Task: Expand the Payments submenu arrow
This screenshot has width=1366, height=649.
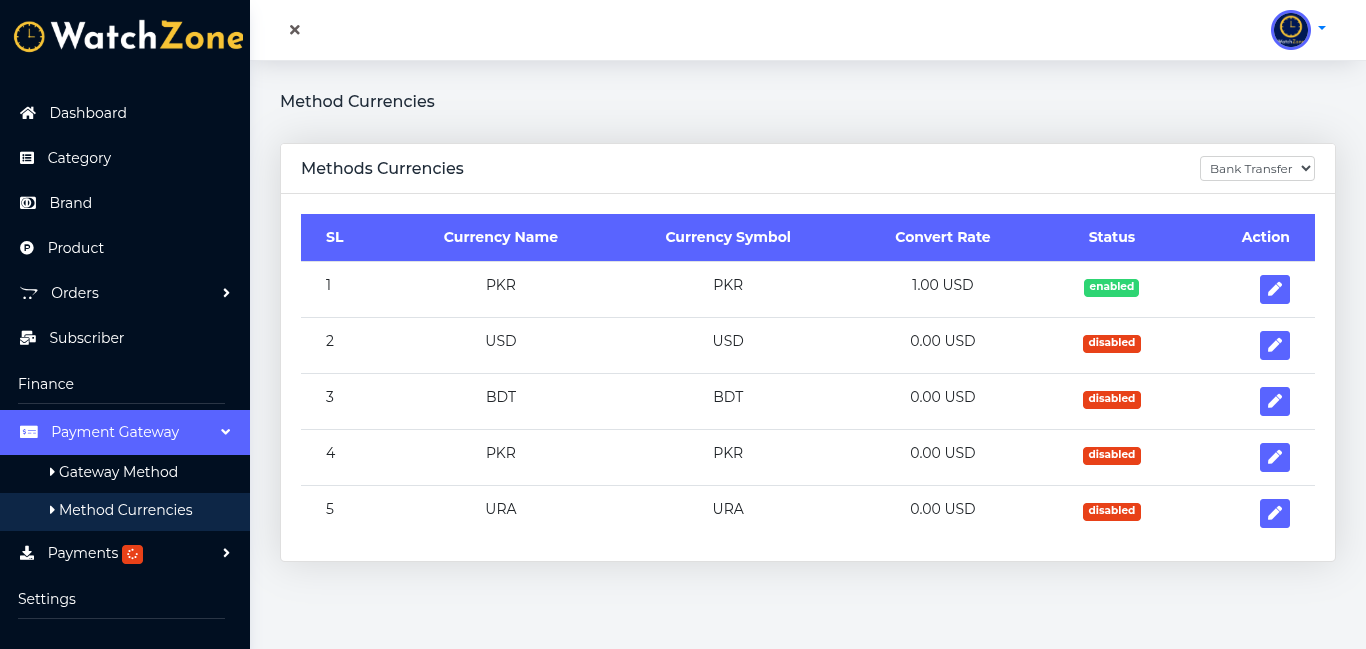Action: pyautogui.click(x=227, y=553)
